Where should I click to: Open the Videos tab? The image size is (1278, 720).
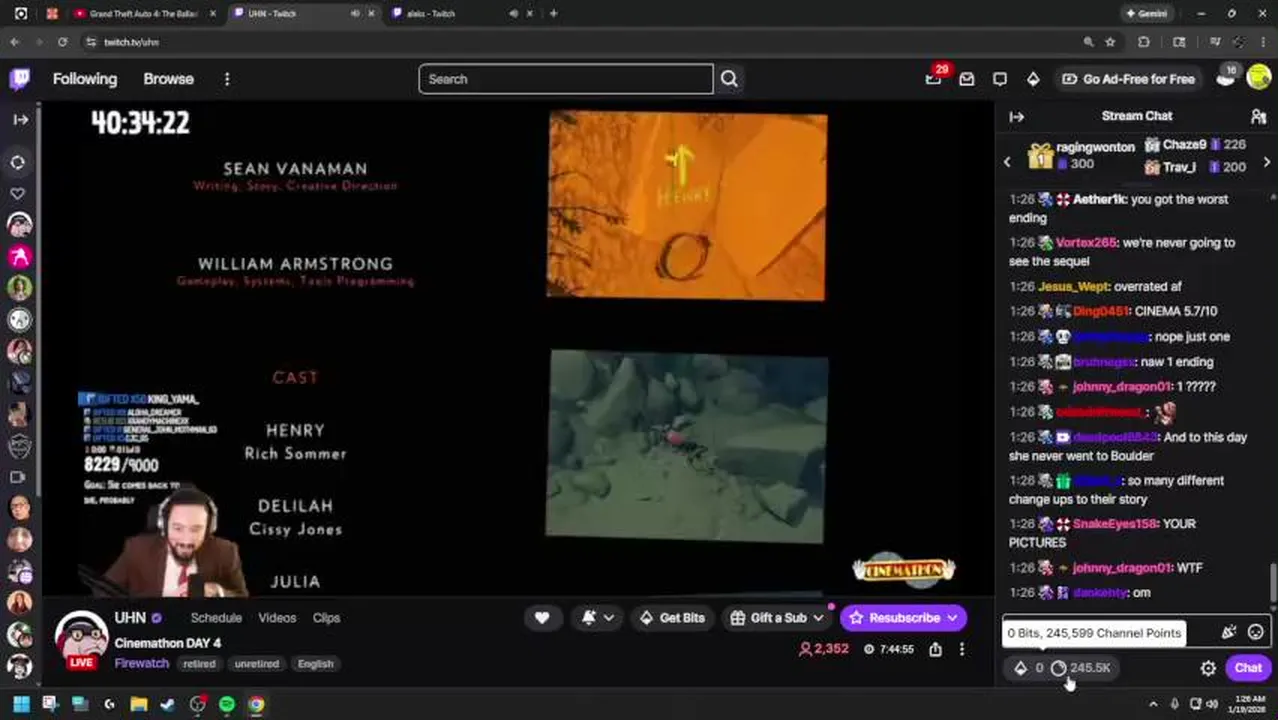(277, 618)
